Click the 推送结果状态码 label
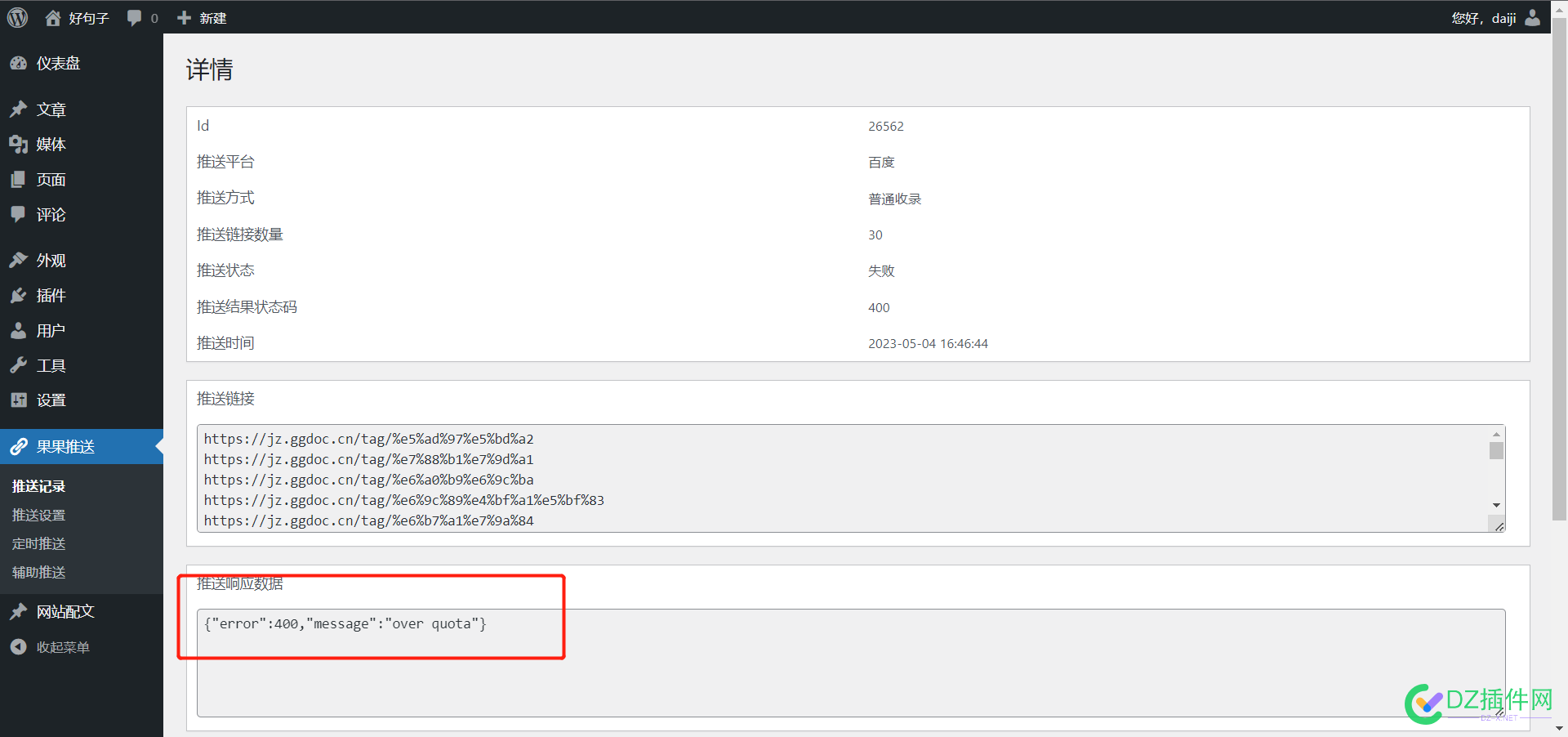Image resolution: width=1568 pixels, height=737 pixels. (x=247, y=307)
